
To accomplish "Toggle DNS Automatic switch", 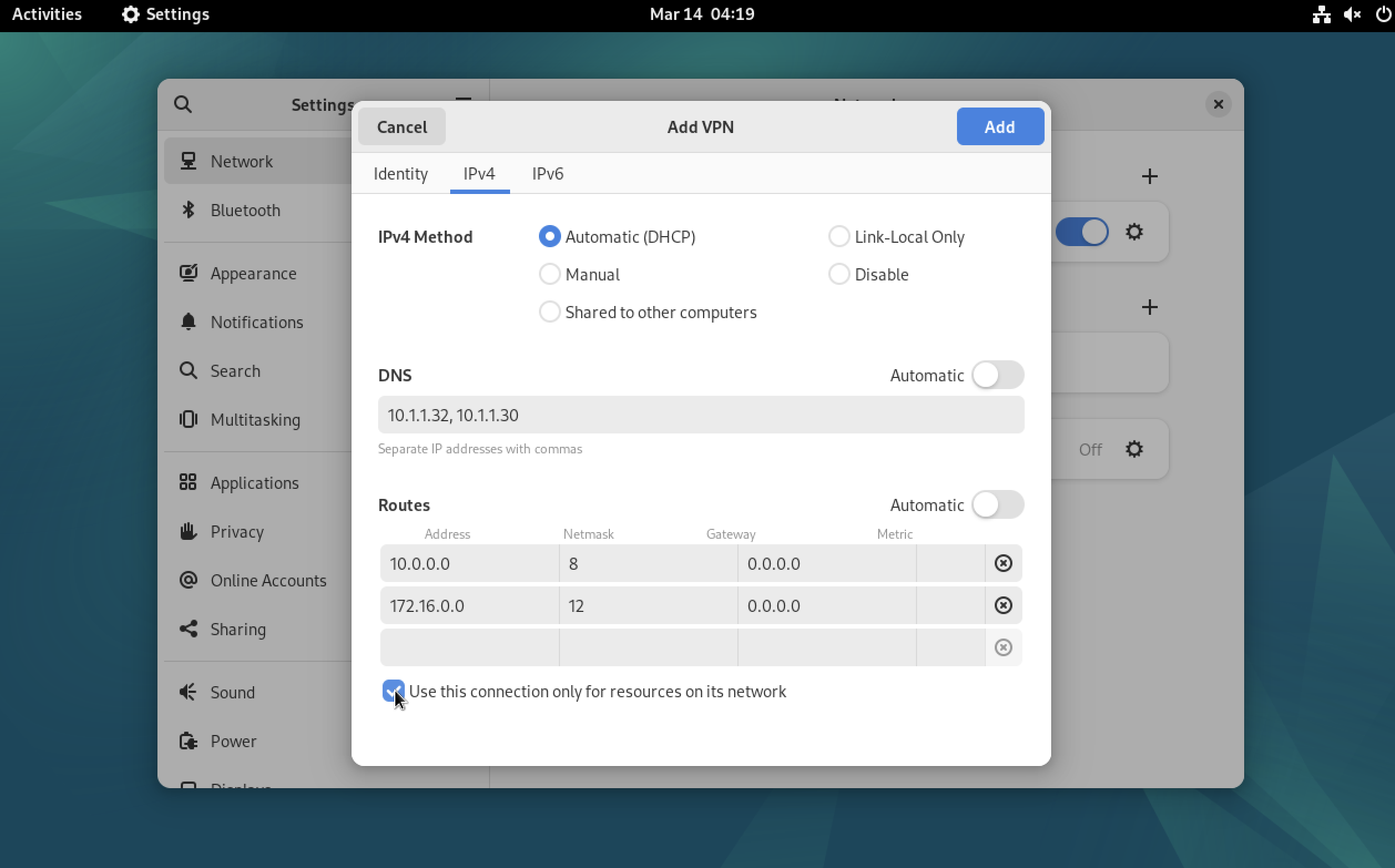I will click(x=998, y=375).
